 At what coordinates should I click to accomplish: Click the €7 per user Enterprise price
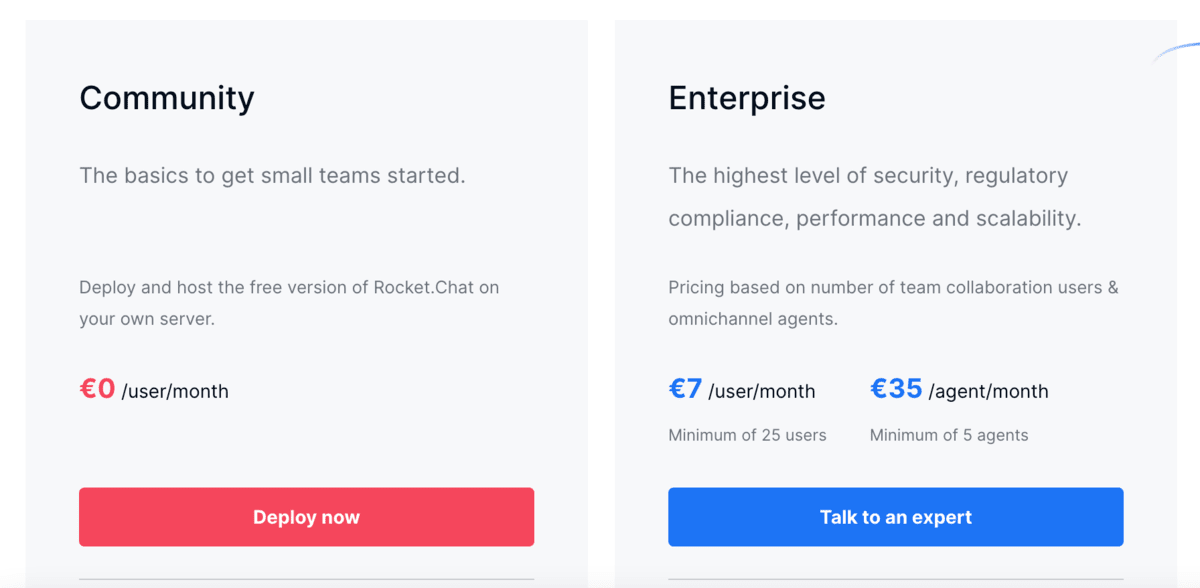(x=684, y=389)
